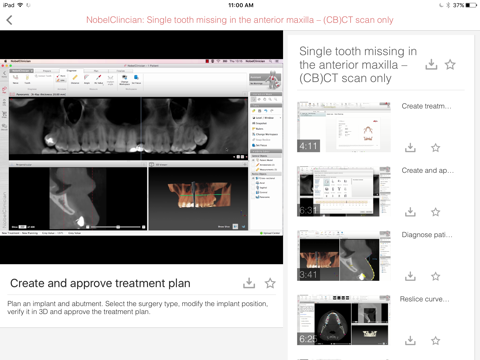Tap the battery indicator in status bar
The image size is (480, 360).
(x=471, y=5)
